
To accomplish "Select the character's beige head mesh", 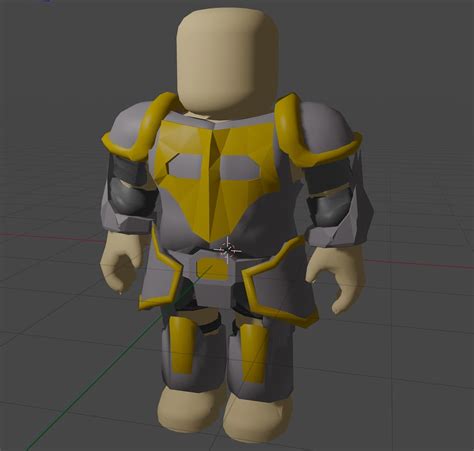I will click(x=228, y=62).
